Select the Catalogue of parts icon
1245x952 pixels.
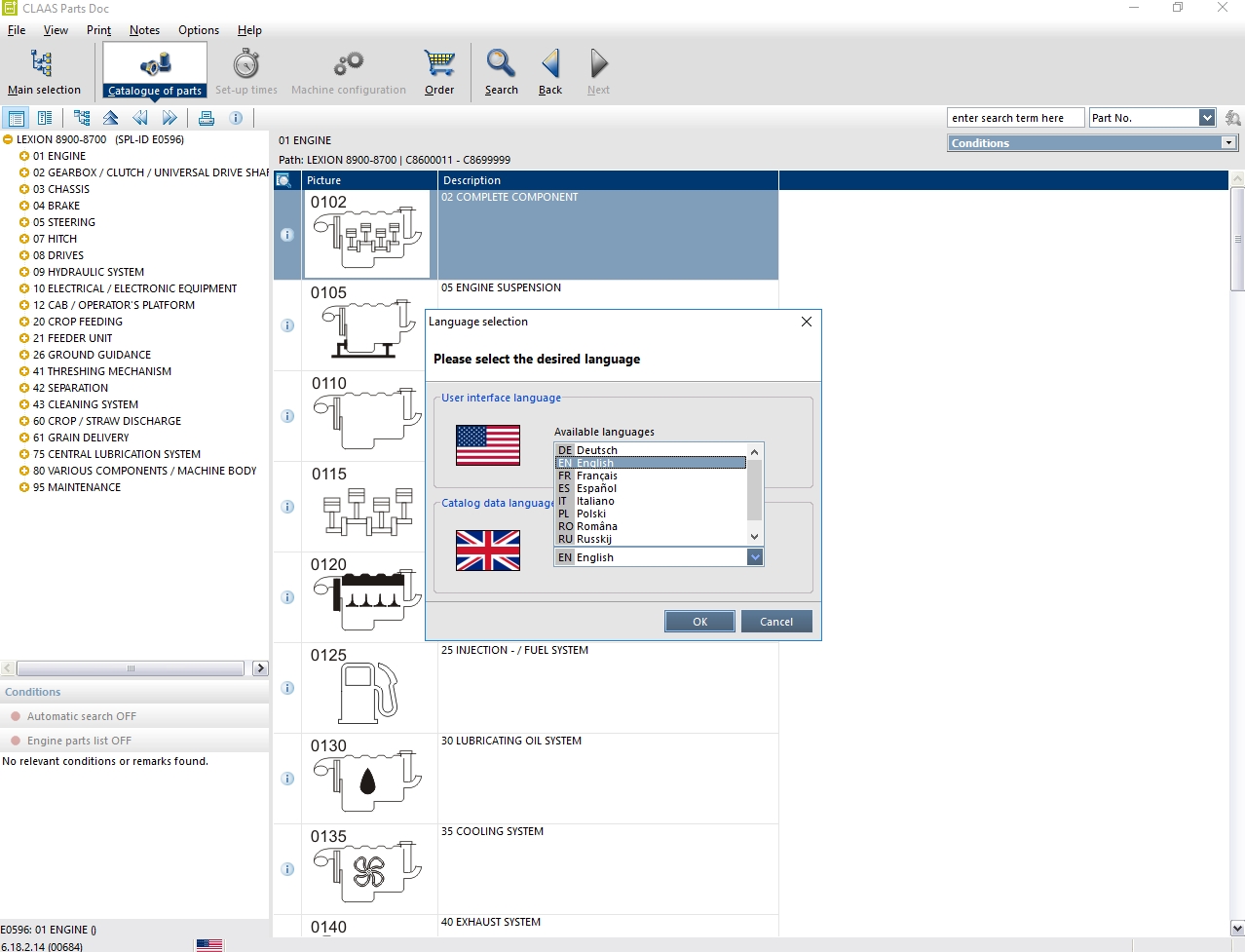click(x=155, y=72)
